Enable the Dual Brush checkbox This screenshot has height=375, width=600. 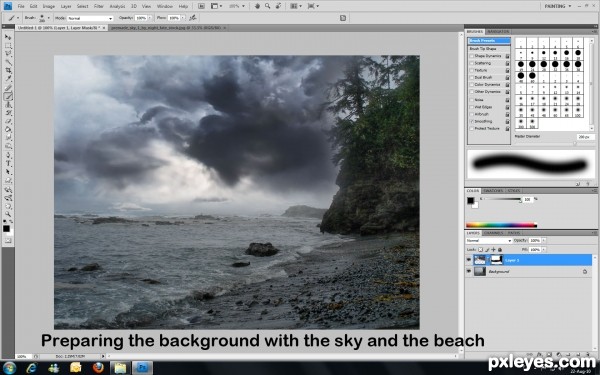click(x=472, y=78)
